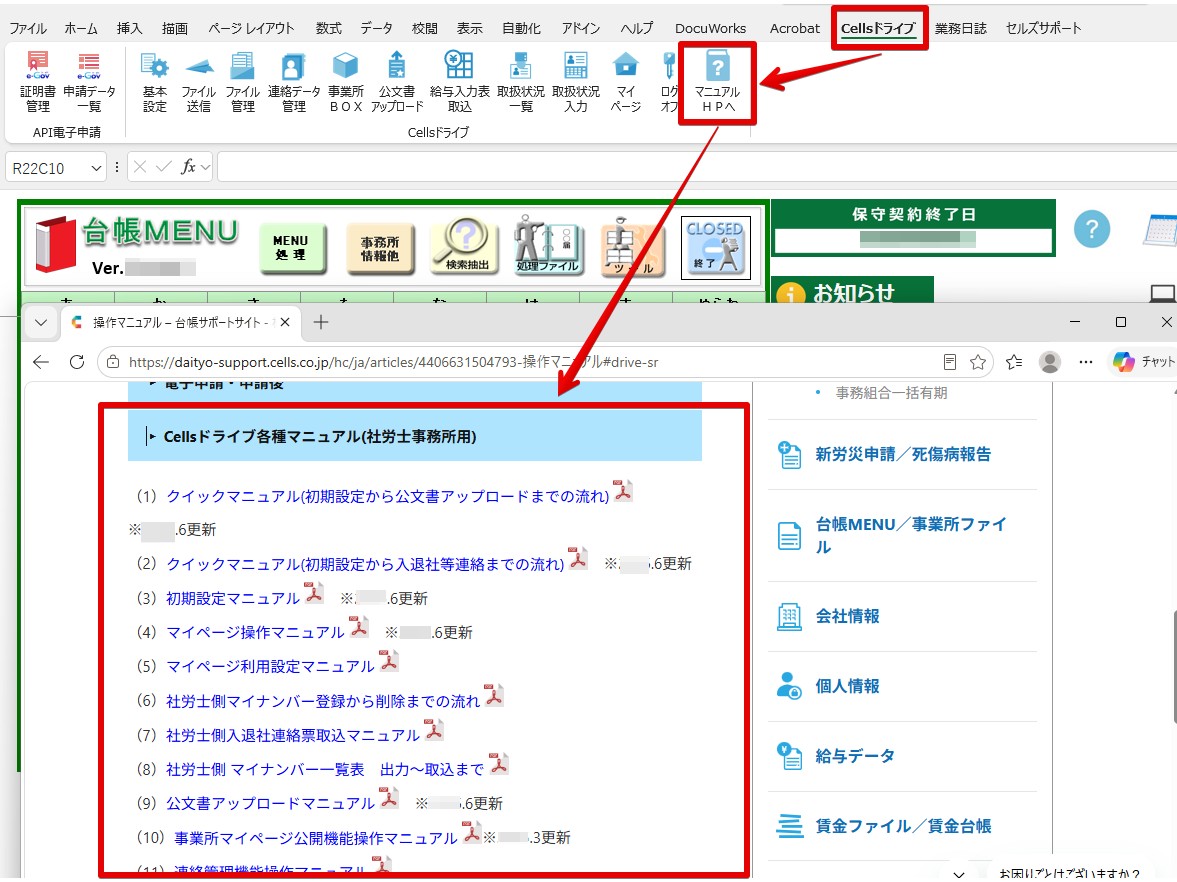Open link (2) クイックマニュアル 入退社等連絡までの流れ
The height and width of the screenshot is (882, 1177).
coord(365,564)
